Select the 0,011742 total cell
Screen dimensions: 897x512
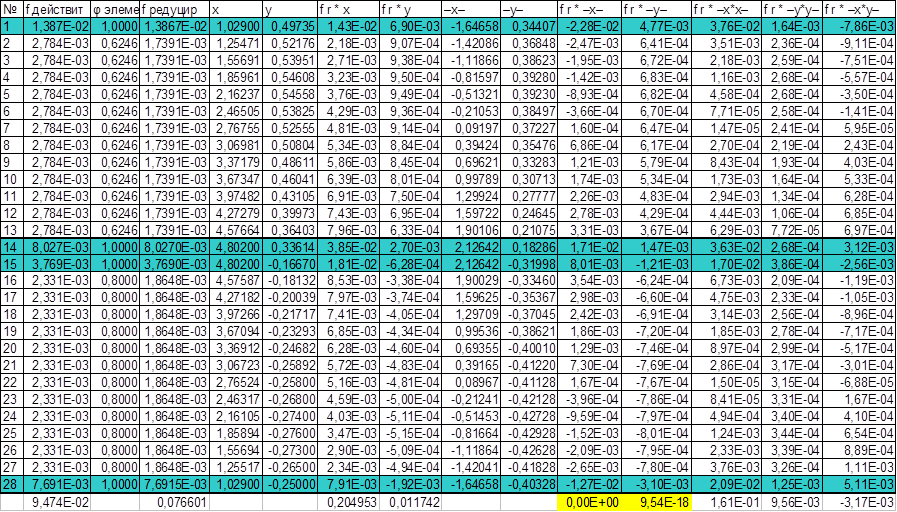pos(410,503)
